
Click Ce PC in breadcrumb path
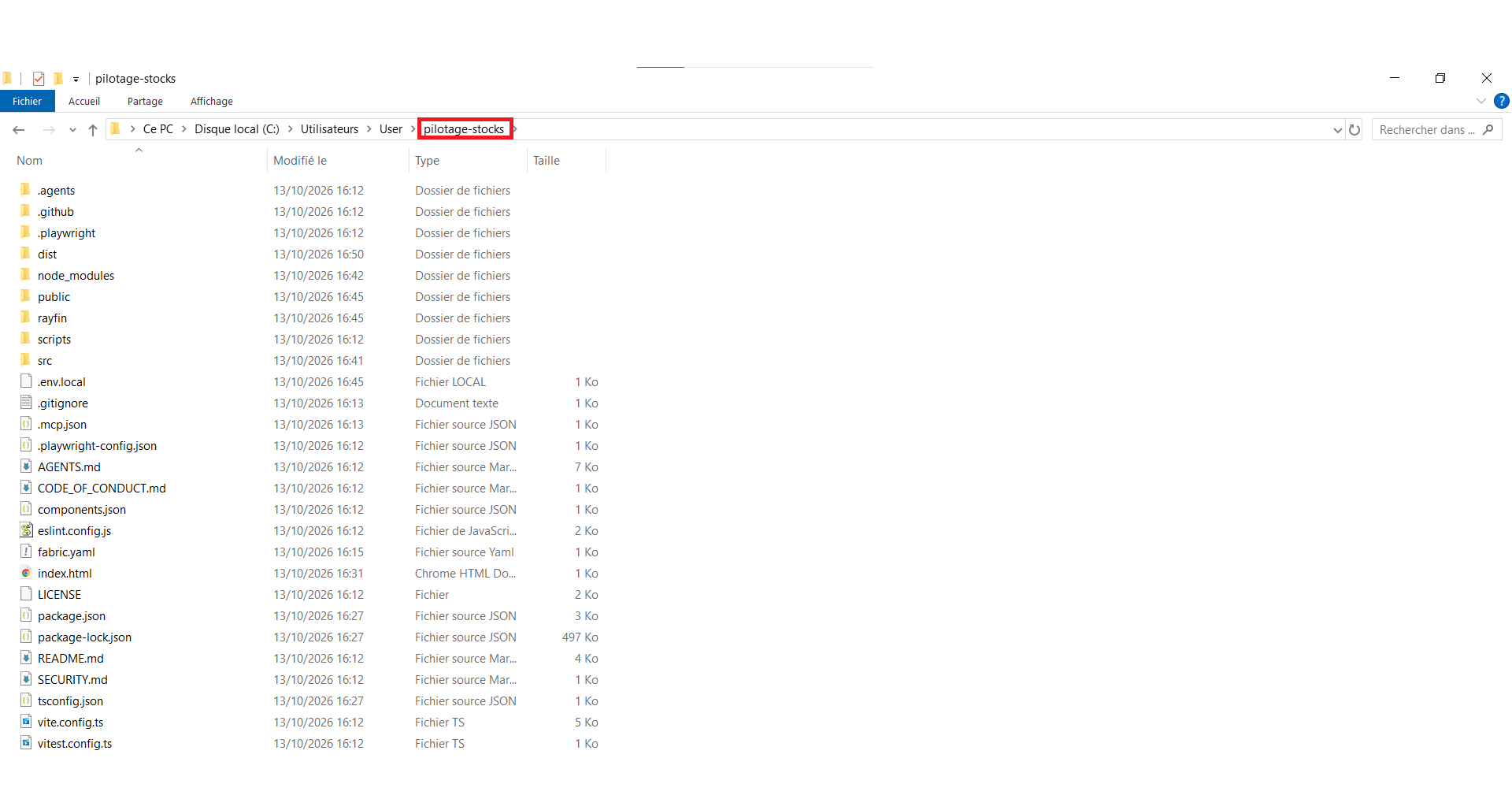(x=158, y=129)
